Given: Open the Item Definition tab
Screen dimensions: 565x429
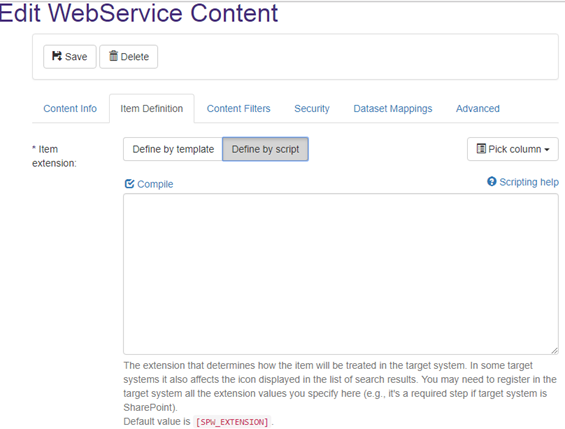Looking at the screenshot, I should tap(152, 109).
